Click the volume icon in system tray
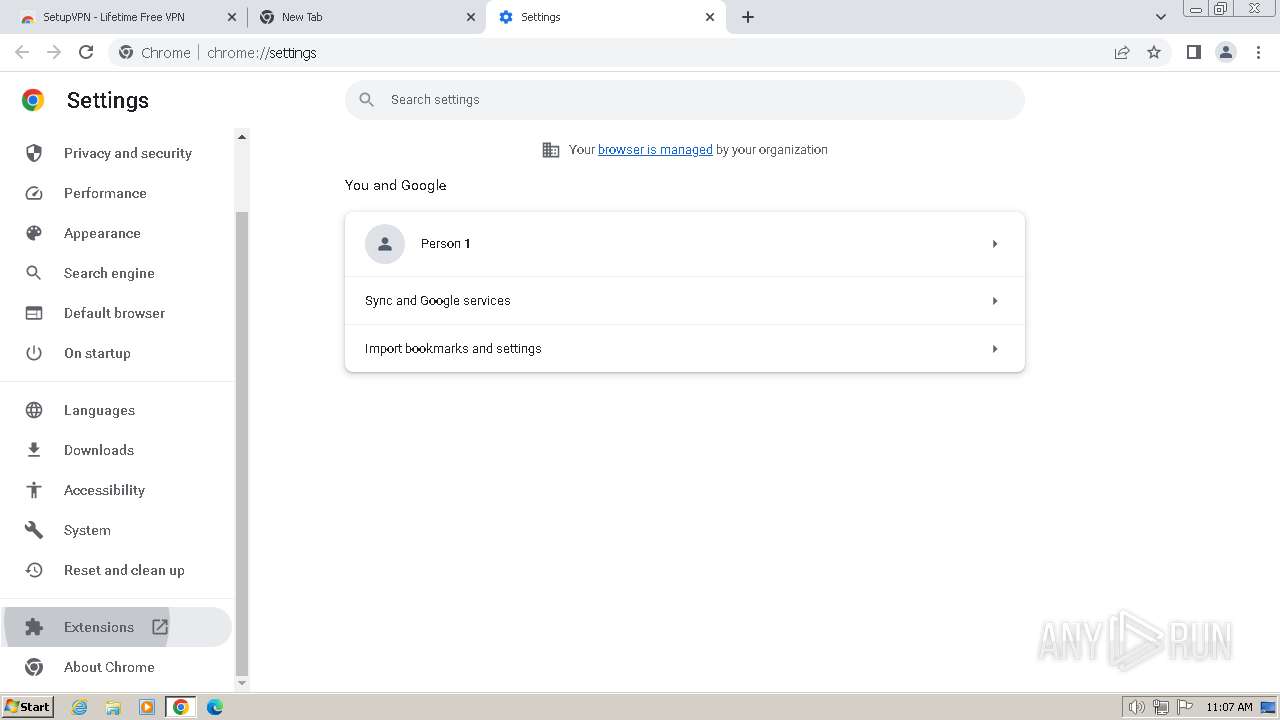Screen dimensions: 1280x720 [1136, 707]
